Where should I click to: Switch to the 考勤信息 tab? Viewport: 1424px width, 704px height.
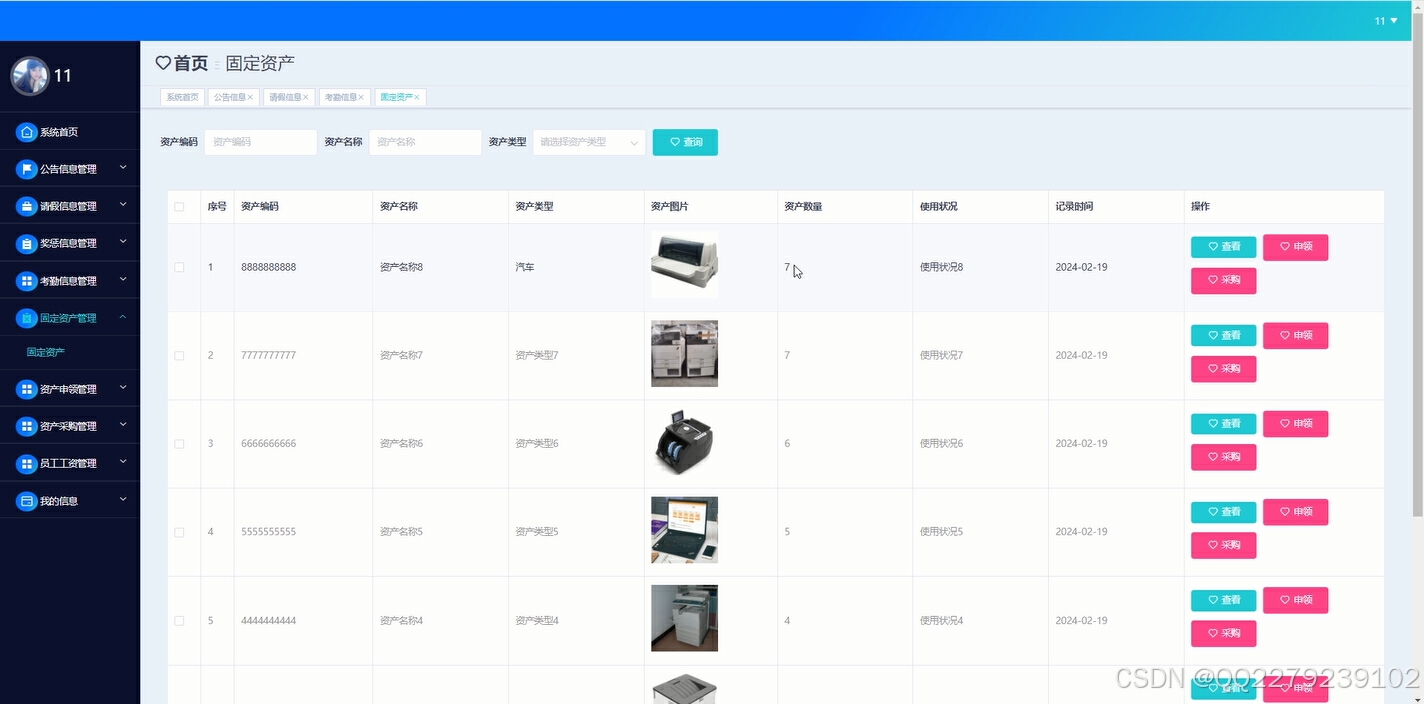click(x=341, y=97)
